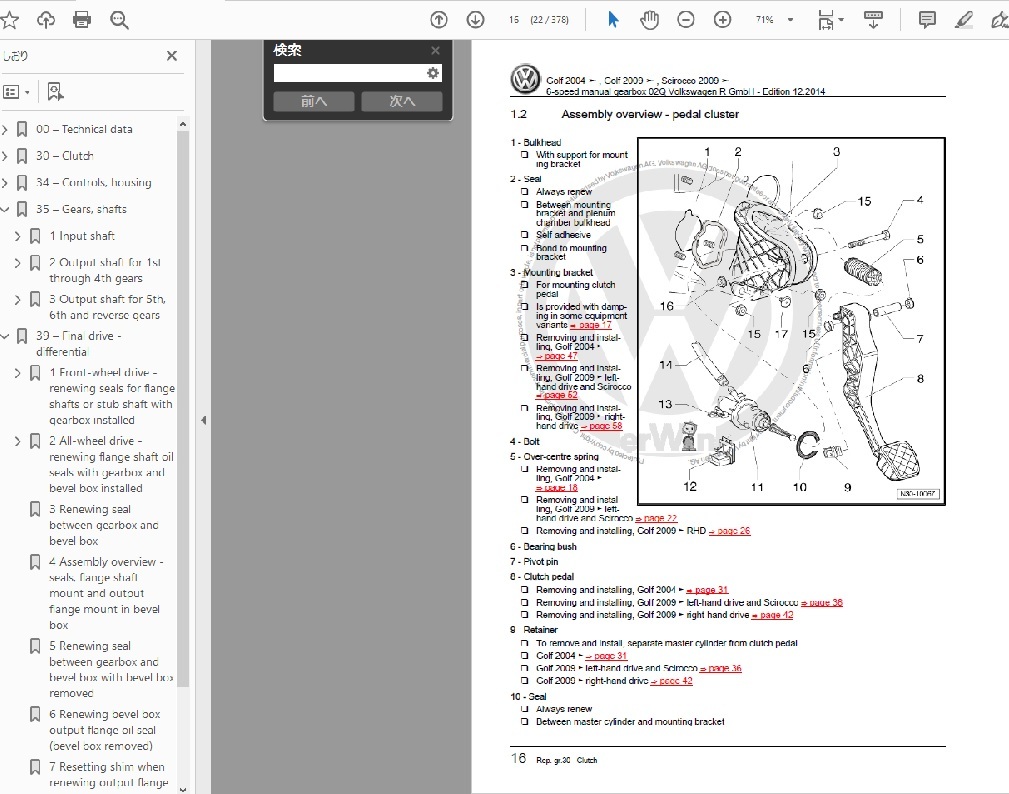Zoom in with plus icon
This screenshot has width=1009, height=794.
coord(723,20)
